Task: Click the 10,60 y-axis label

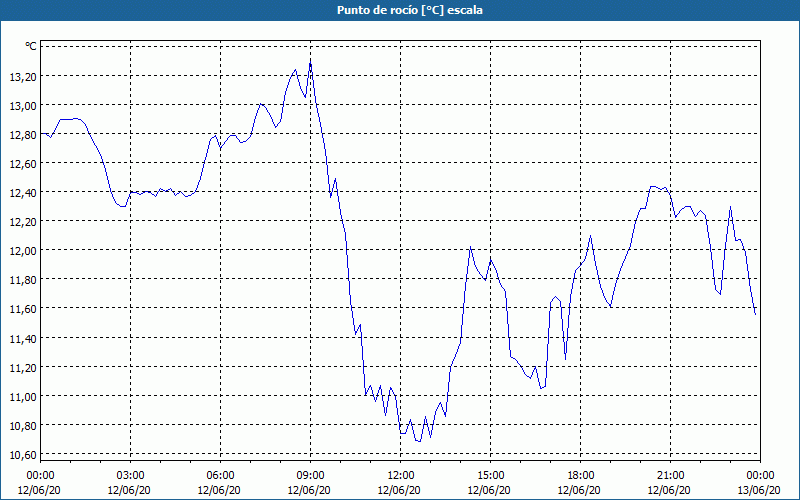Action: (x=23, y=455)
